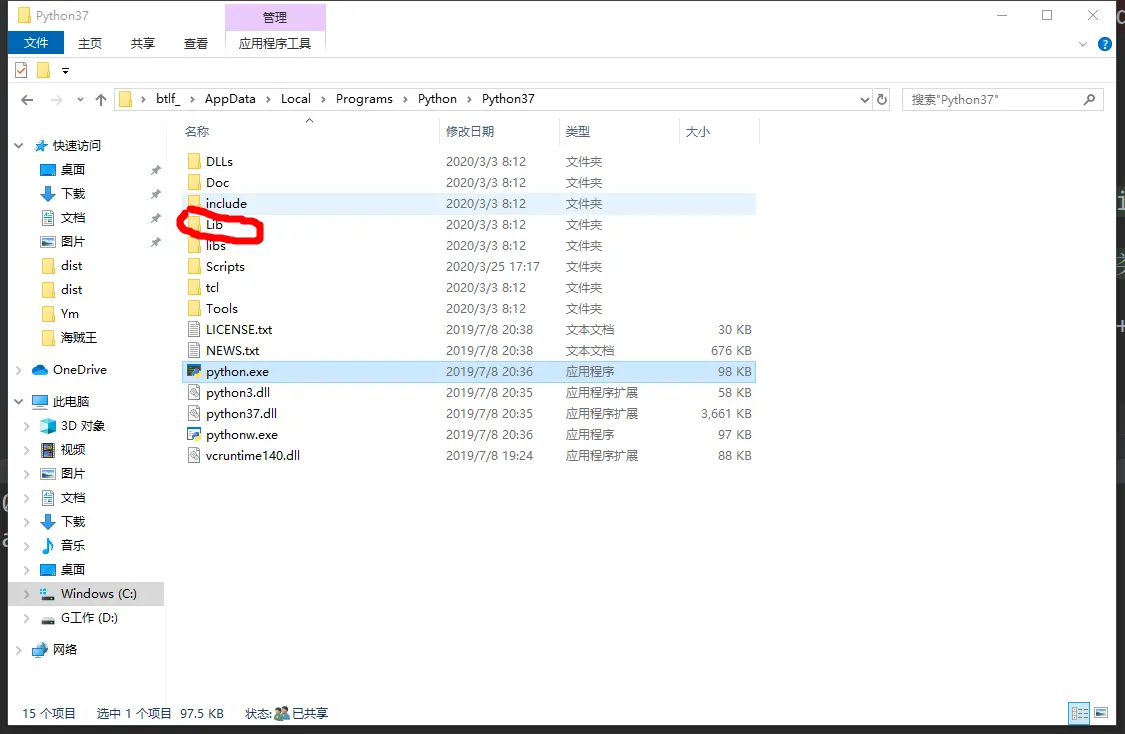Click the LICENSE.txt document icon
The image size is (1125, 734).
tap(194, 329)
